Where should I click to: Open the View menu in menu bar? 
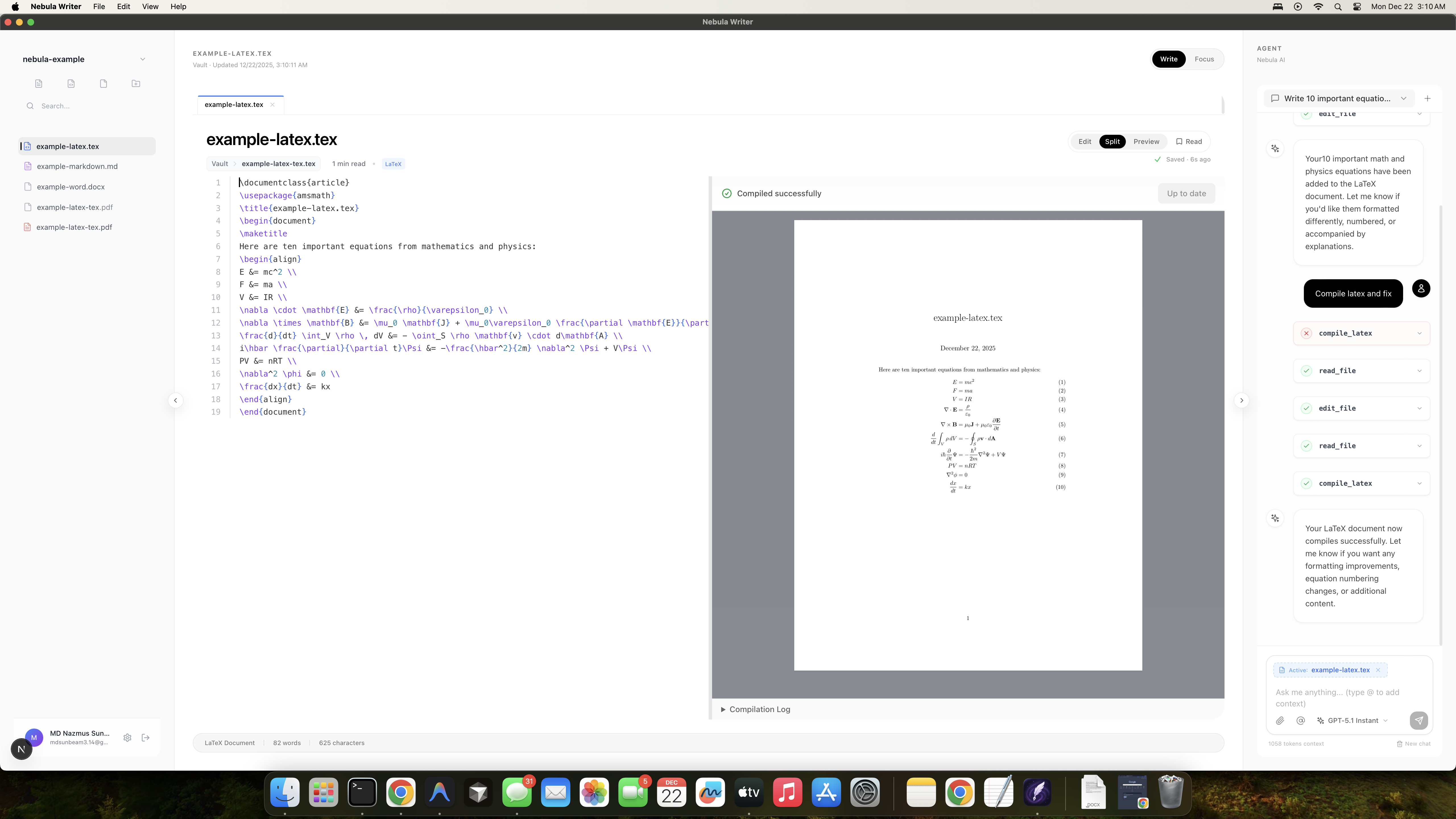click(150, 7)
